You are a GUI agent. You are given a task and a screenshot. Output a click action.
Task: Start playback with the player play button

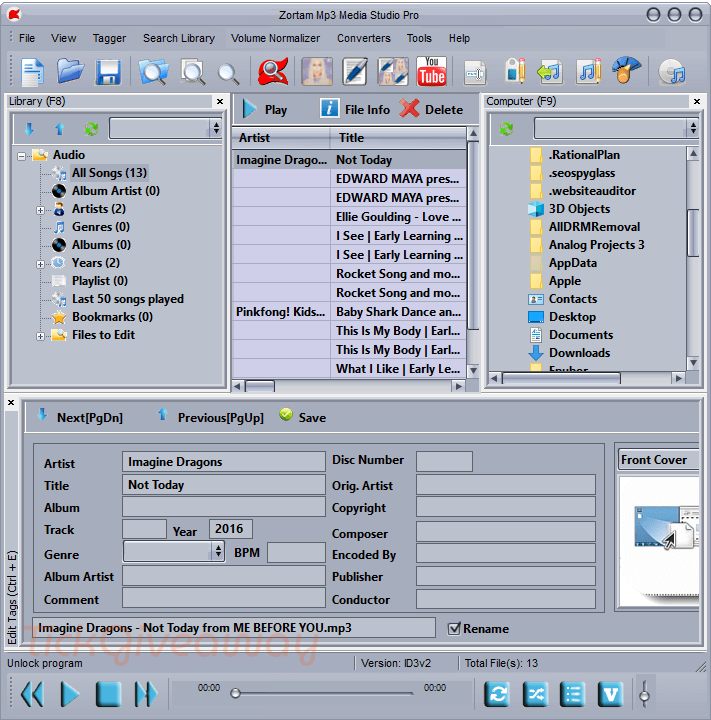point(70,694)
